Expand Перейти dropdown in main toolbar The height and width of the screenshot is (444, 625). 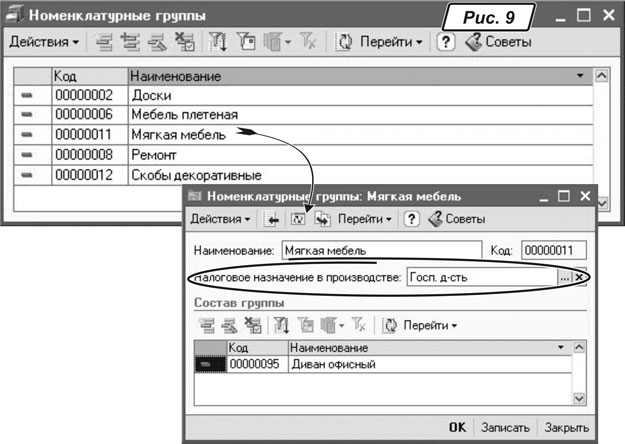391,43
